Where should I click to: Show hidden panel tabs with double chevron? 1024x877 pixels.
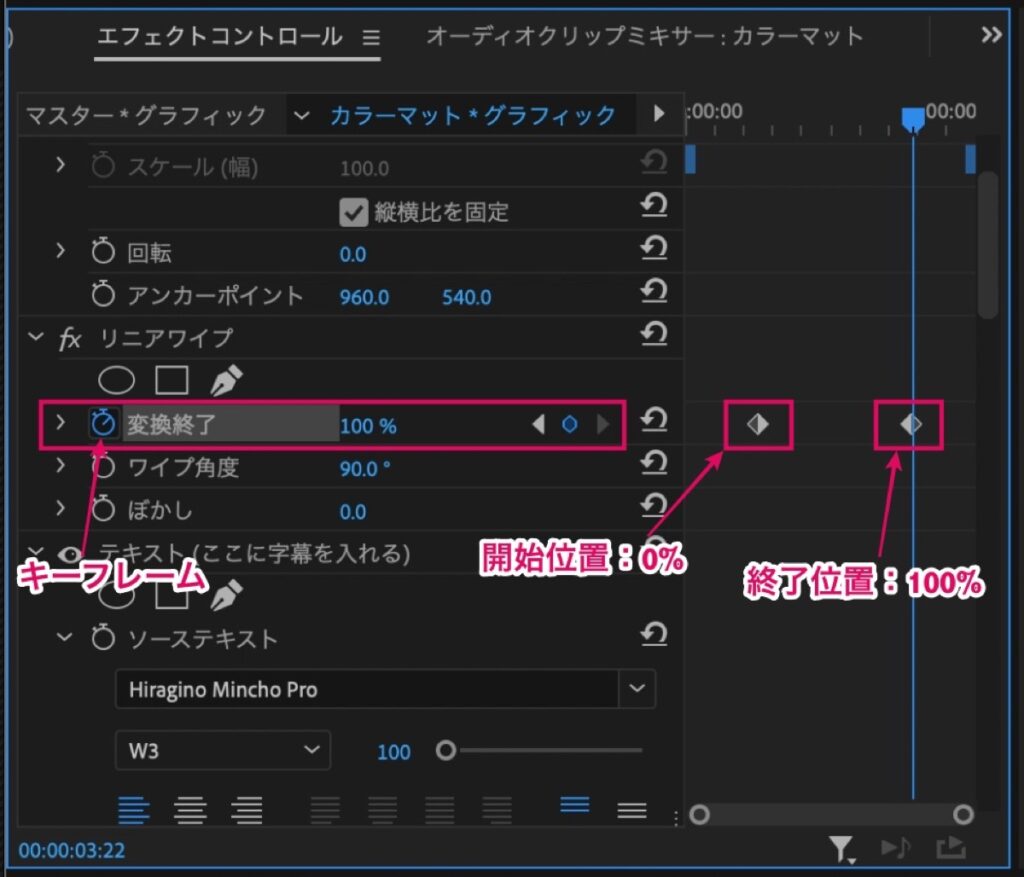click(x=991, y=35)
